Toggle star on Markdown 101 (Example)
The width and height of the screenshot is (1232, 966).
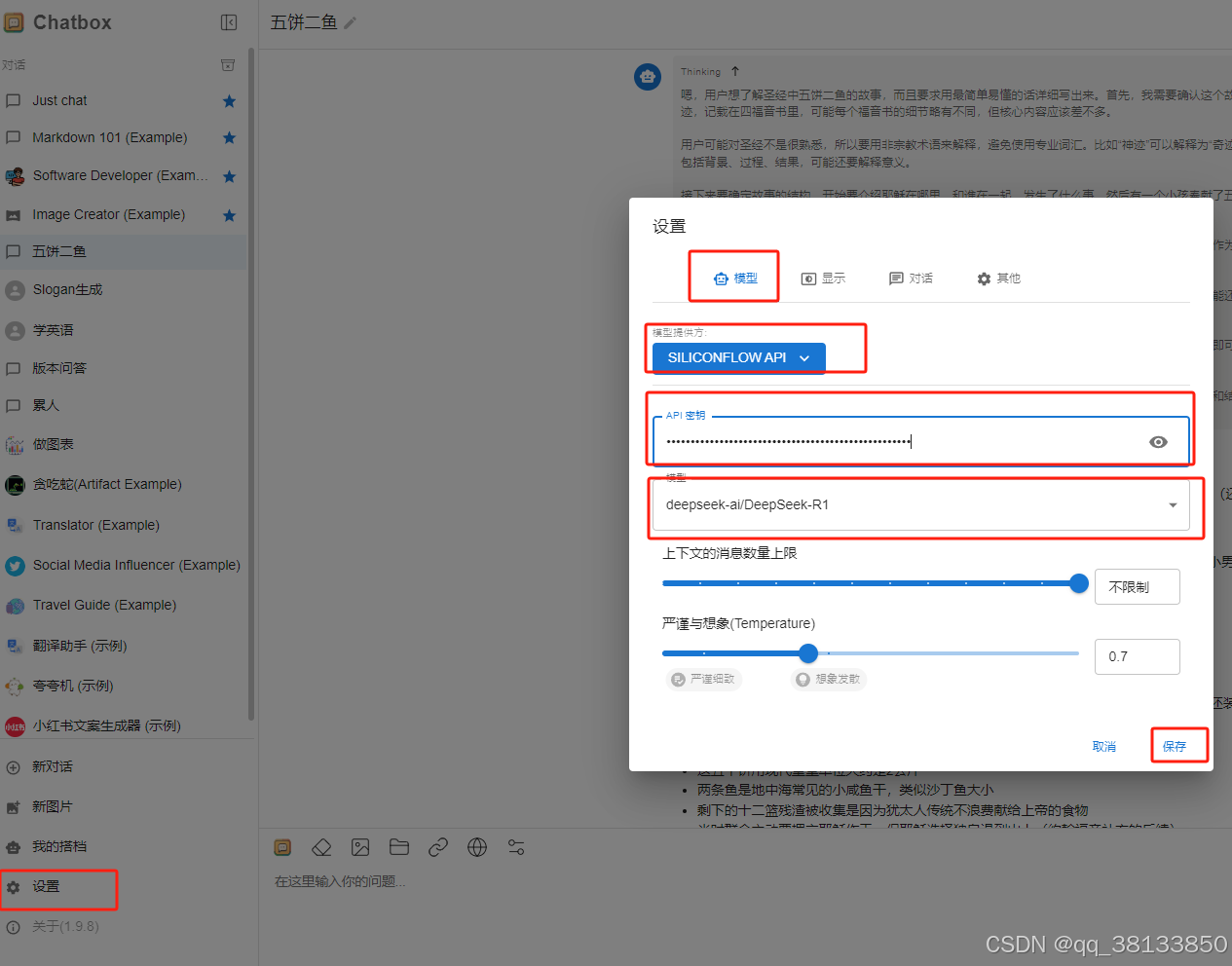tap(229, 138)
